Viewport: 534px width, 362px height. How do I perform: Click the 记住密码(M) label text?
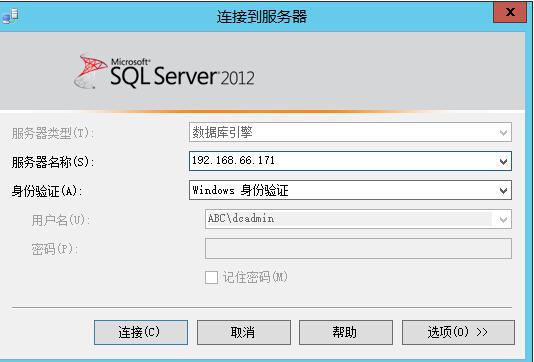click(x=255, y=277)
